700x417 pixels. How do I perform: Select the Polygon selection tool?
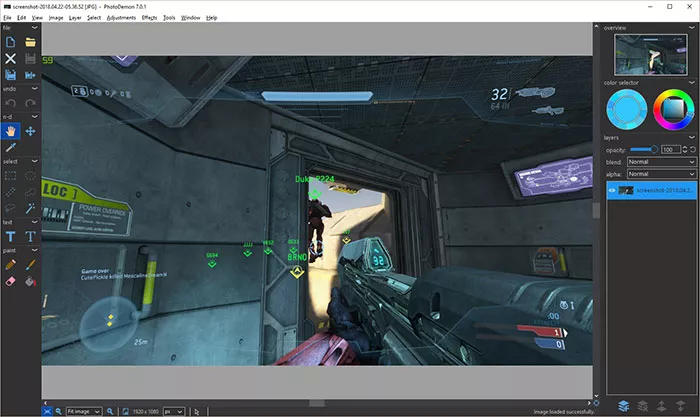point(30,192)
